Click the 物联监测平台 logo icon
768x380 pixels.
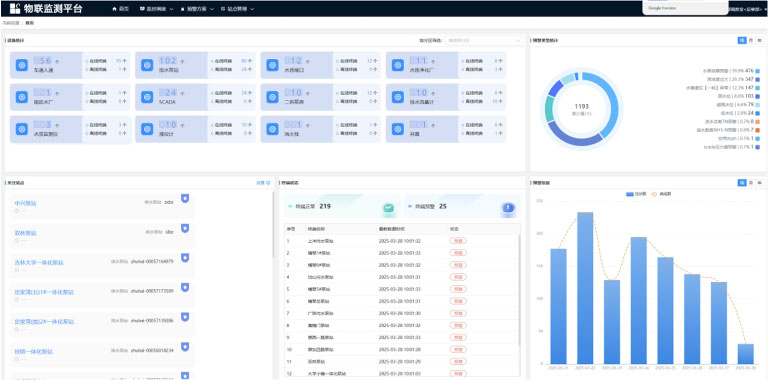(15, 8)
